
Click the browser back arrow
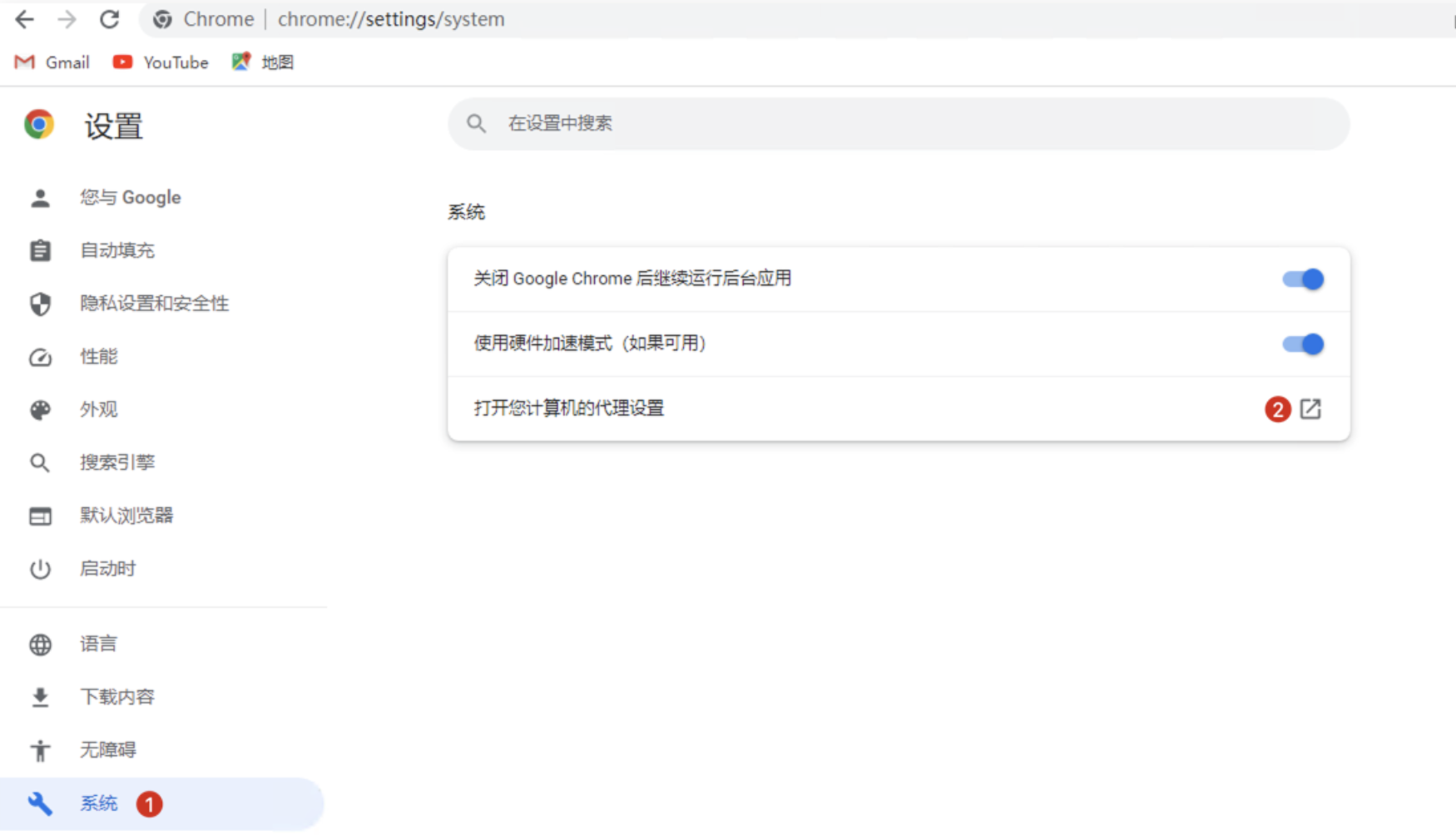point(25,19)
